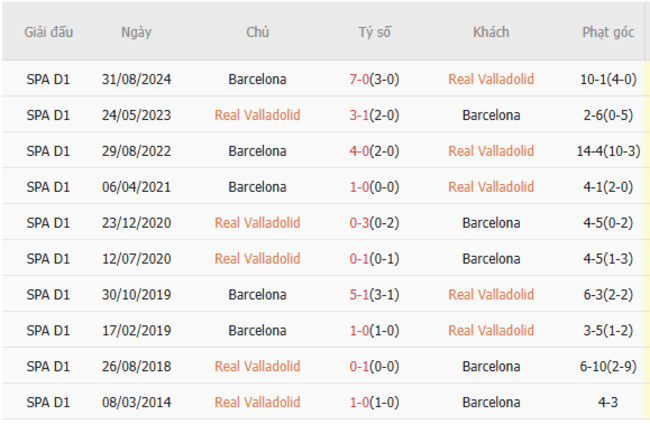Click the "Tỷ số" score column header
Image resolution: width=650 pixels, height=424 pixels.
tap(375, 32)
